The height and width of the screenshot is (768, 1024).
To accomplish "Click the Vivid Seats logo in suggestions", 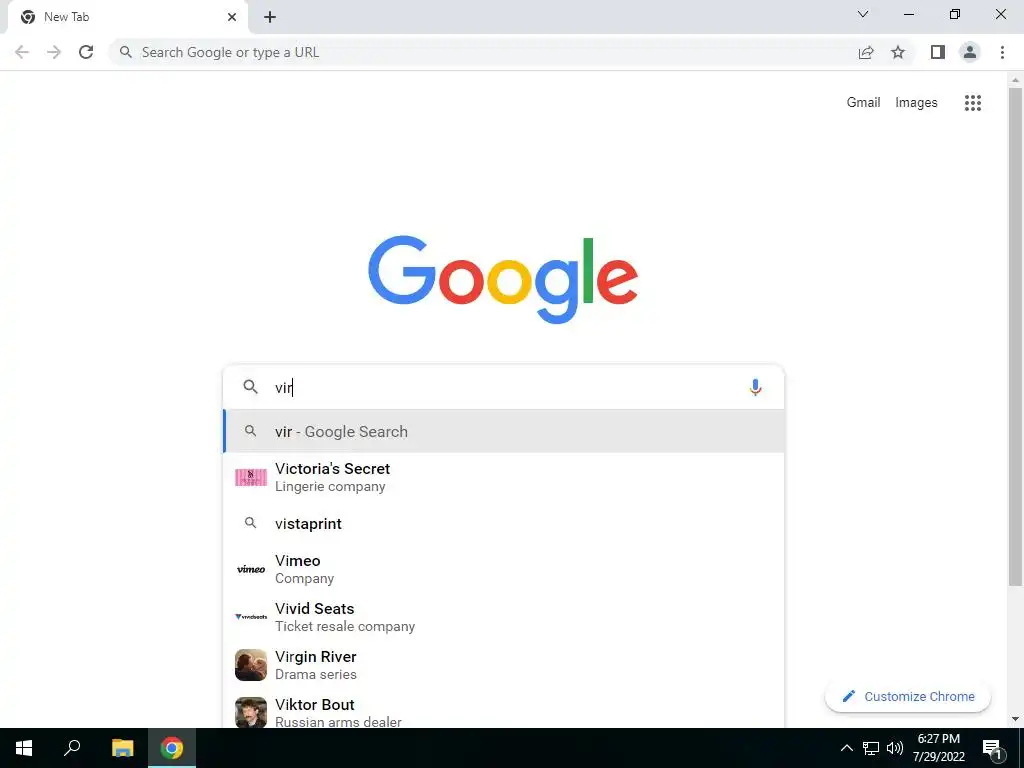I will point(251,616).
